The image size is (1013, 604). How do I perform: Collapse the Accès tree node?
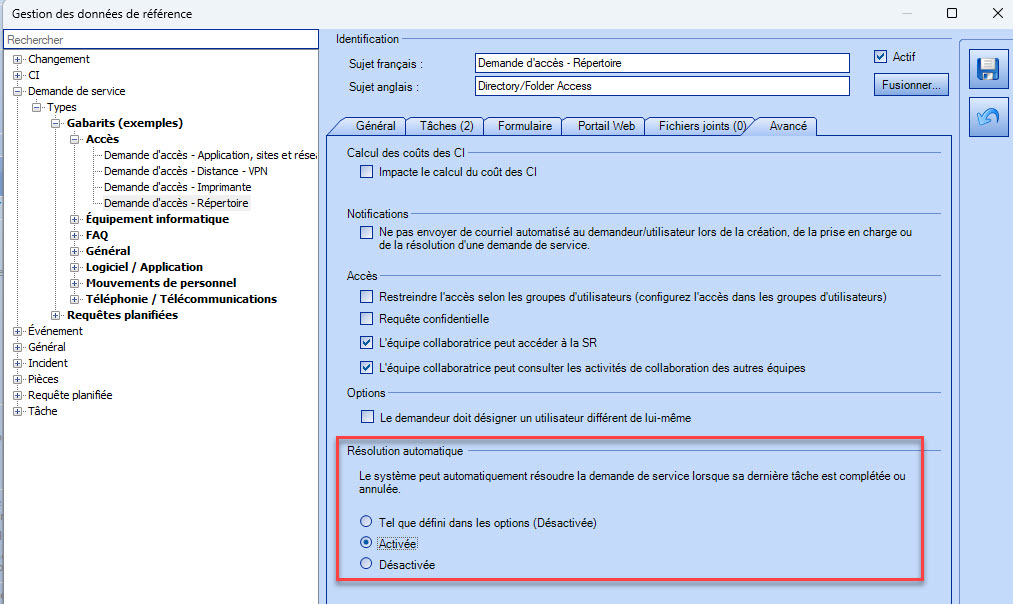click(x=75, y=139)
